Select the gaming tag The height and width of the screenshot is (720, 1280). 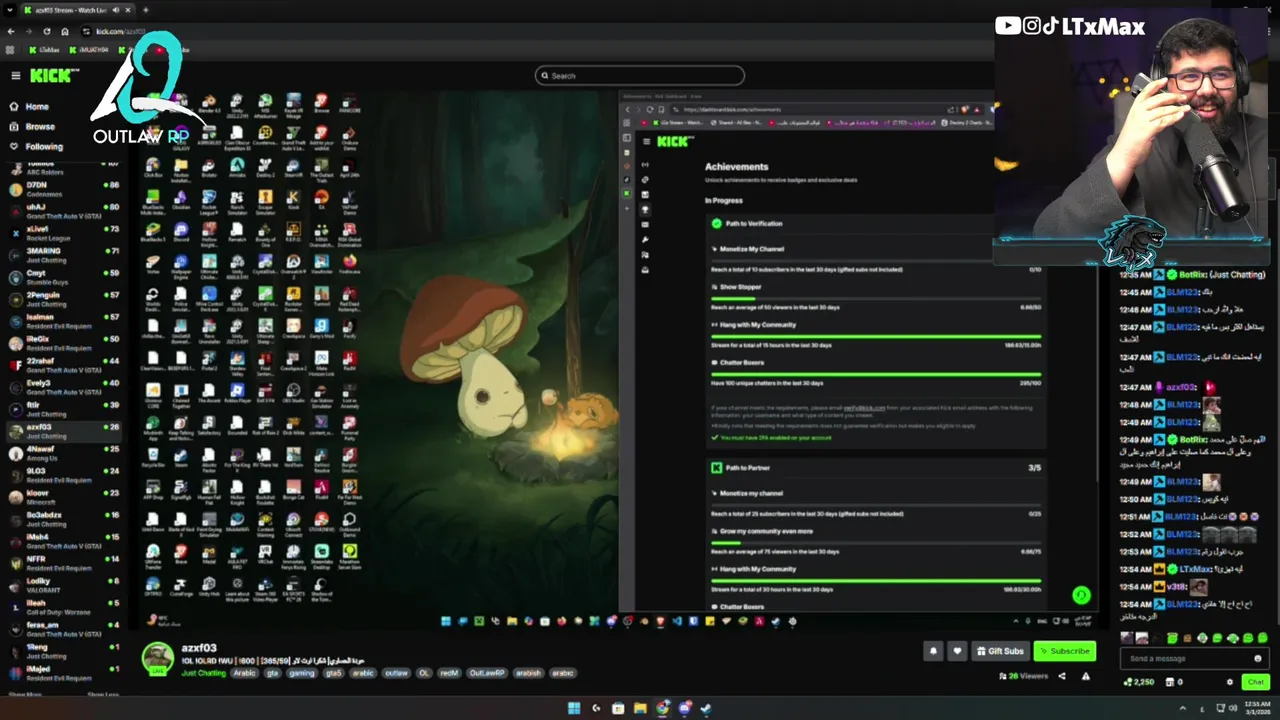[302, 673]
